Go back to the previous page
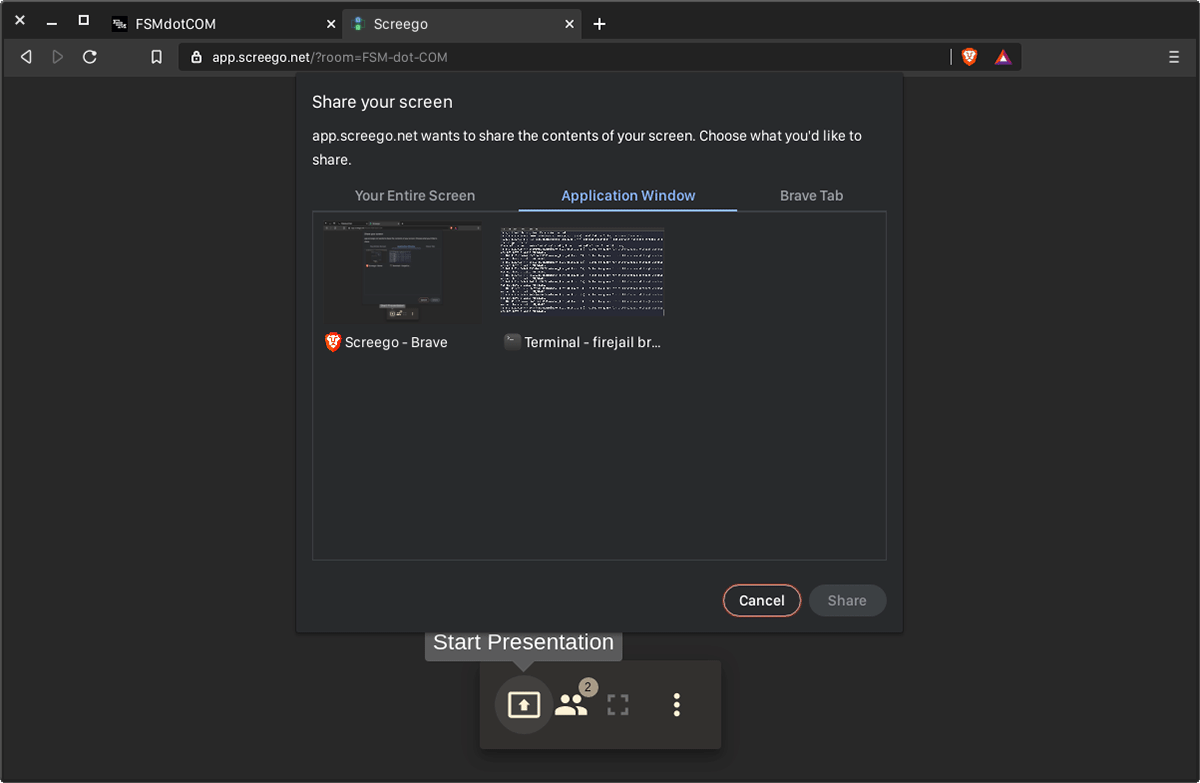 pyautogui.click(x=27, y=57)
